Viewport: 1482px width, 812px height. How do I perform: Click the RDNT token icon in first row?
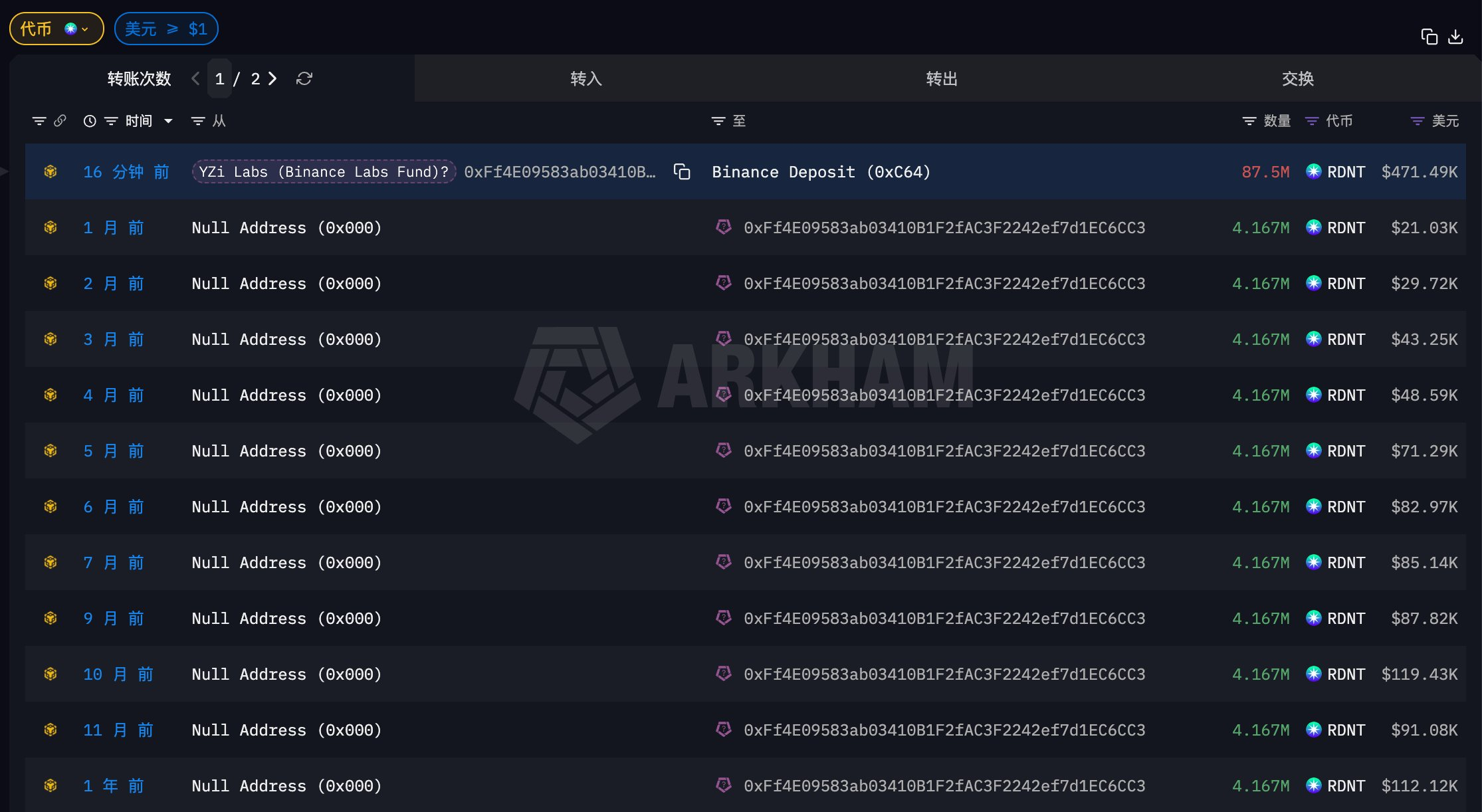pyautogui.click(x=1313, y=172)
